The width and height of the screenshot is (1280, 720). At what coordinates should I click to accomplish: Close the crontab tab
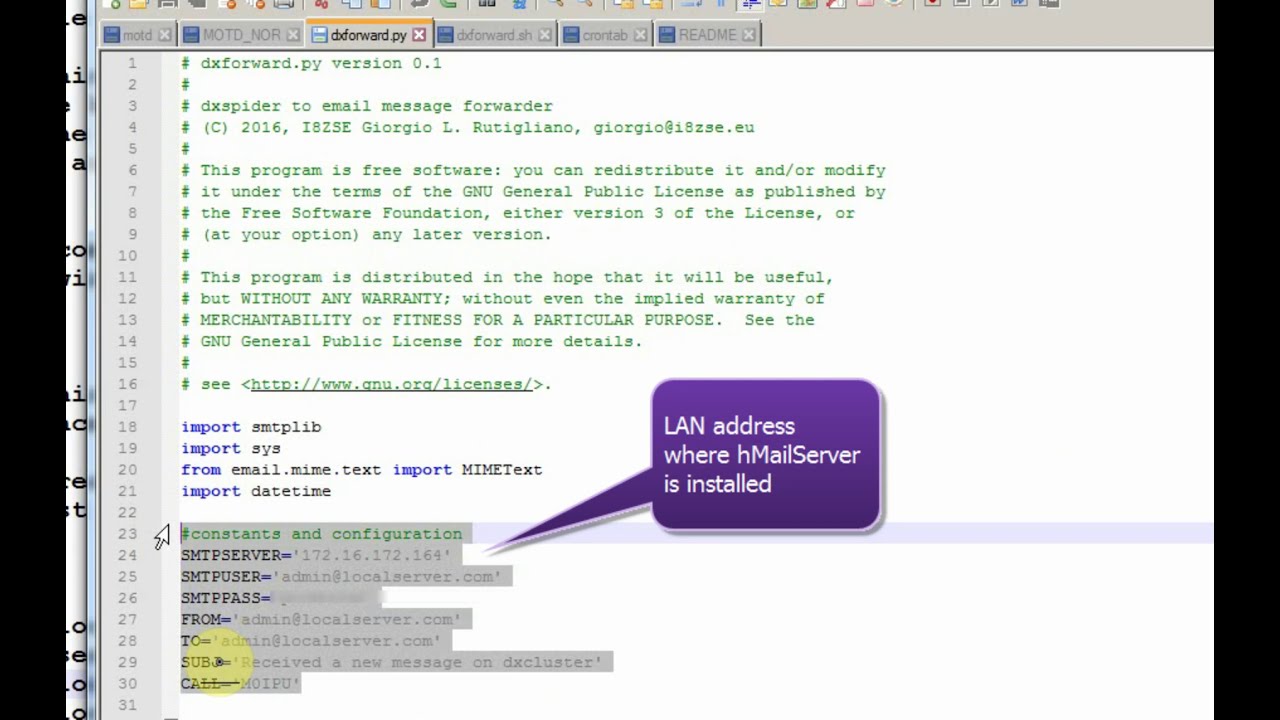[640, 35]
